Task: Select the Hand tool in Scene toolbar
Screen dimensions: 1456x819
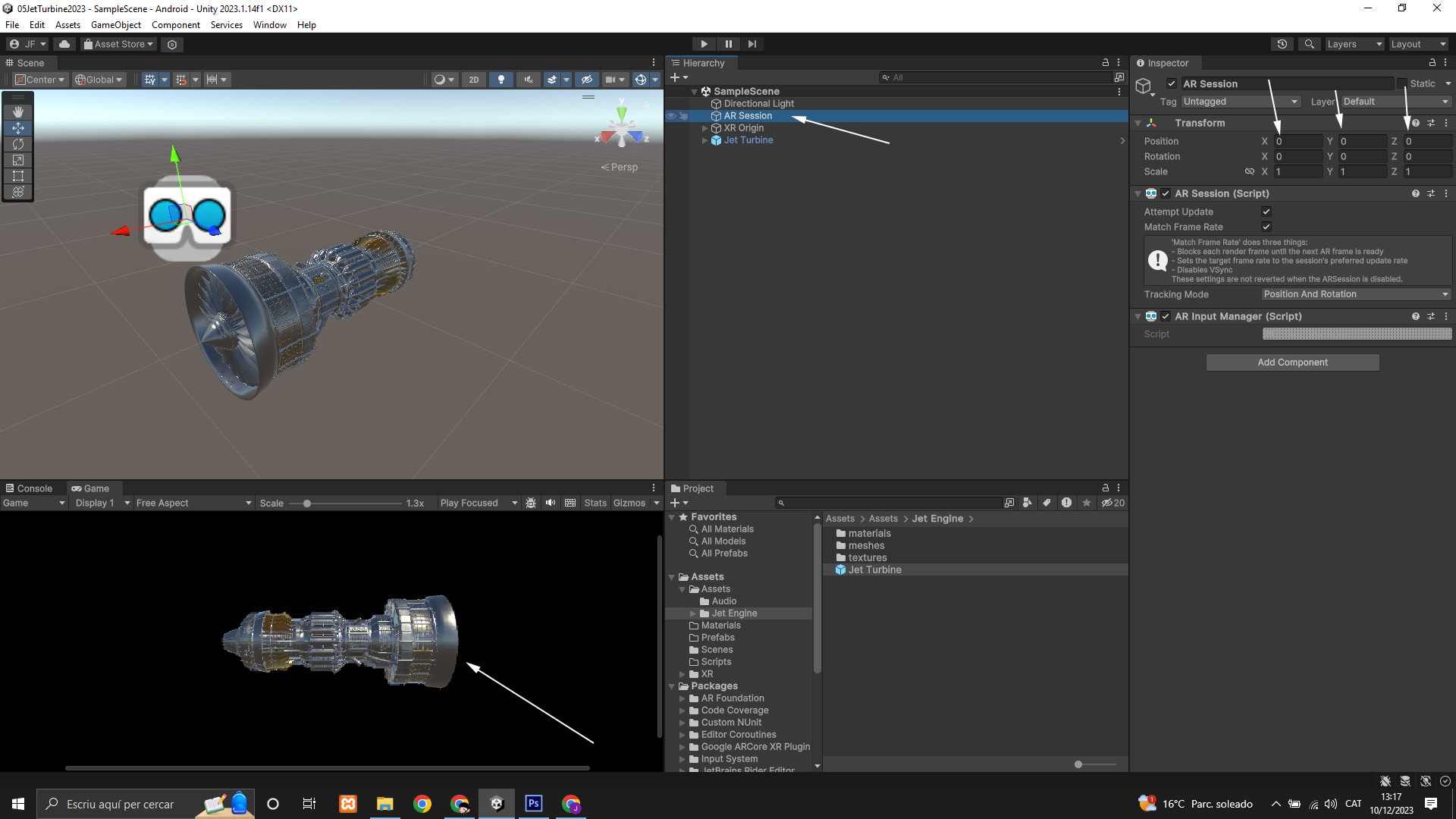Action: [18, 111]
